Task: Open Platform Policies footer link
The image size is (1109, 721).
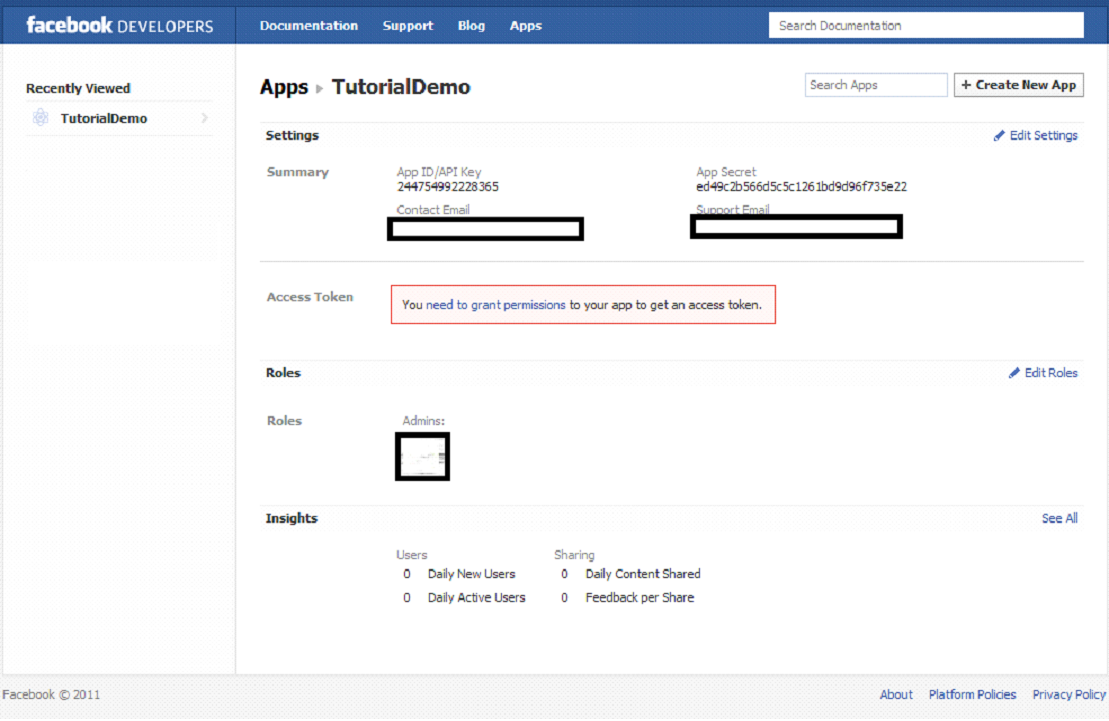Action: point(972,695)
